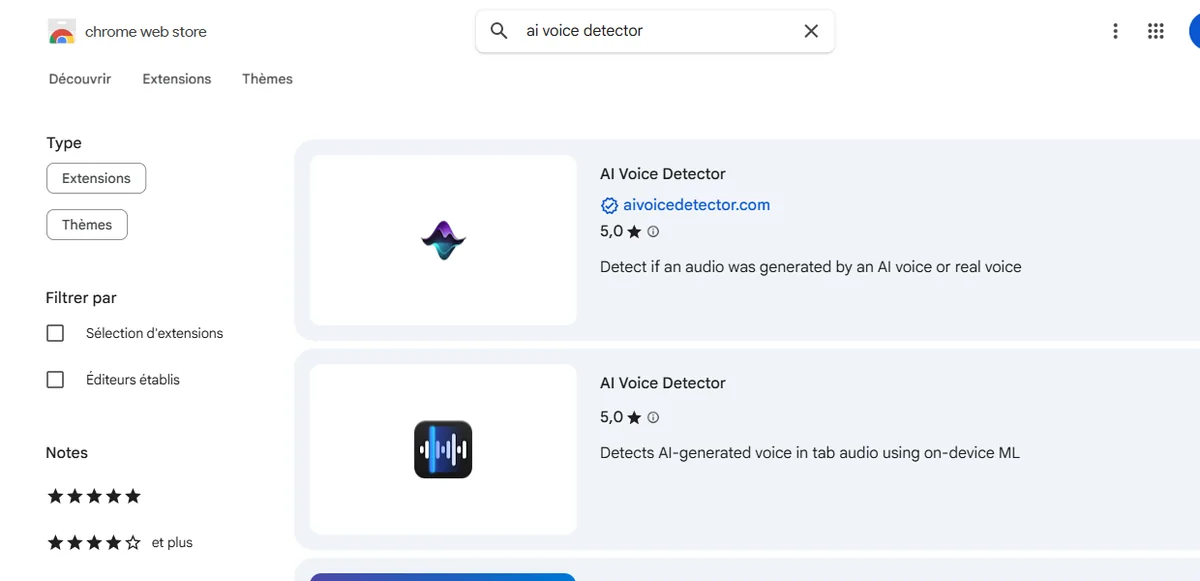Screen dimensions: 1200x581
Task: Filter by the Extensions type chip
Action: [x=96, y=178]
